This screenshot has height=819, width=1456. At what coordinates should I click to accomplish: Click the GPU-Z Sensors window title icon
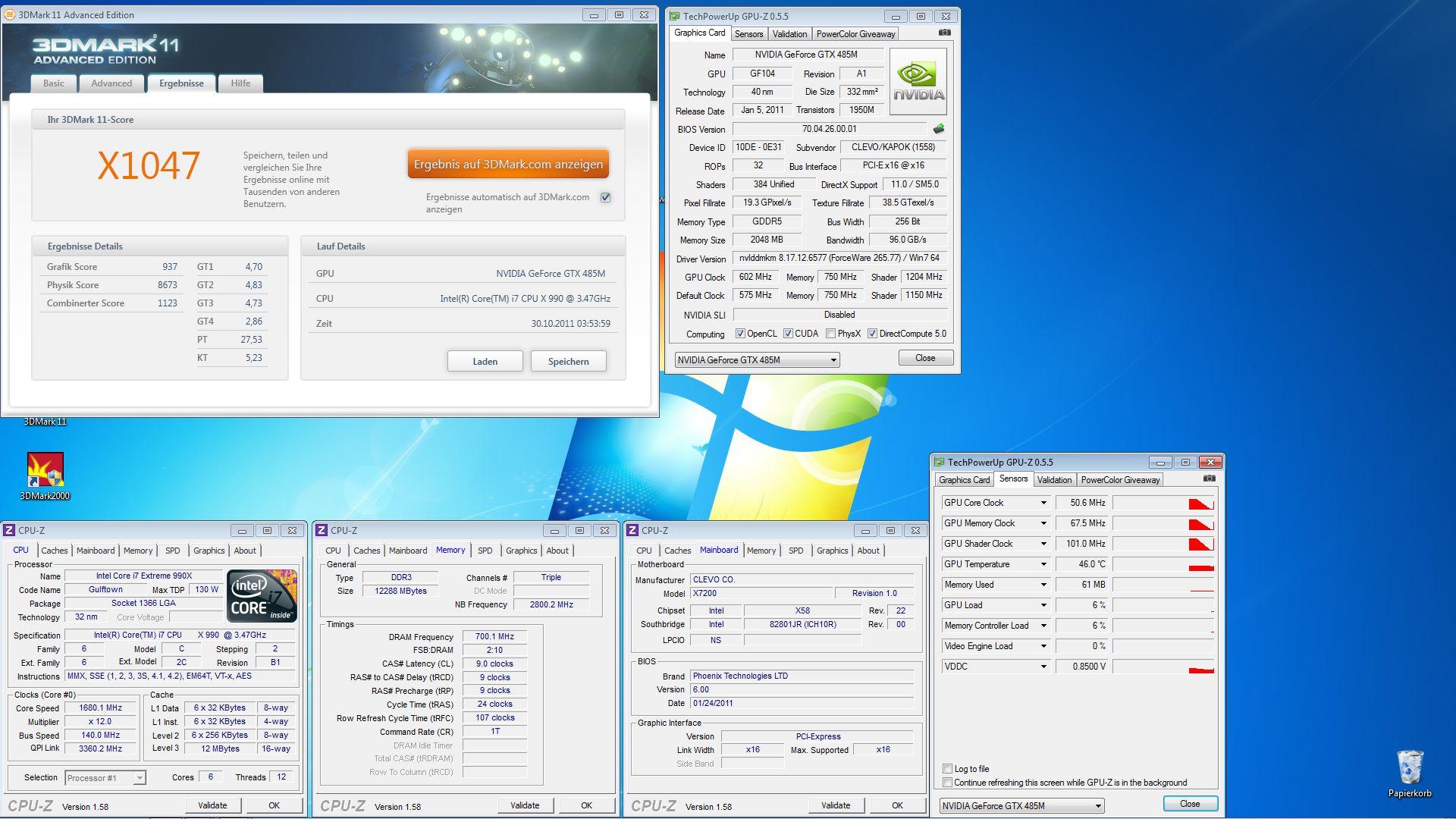coord(939,462)
